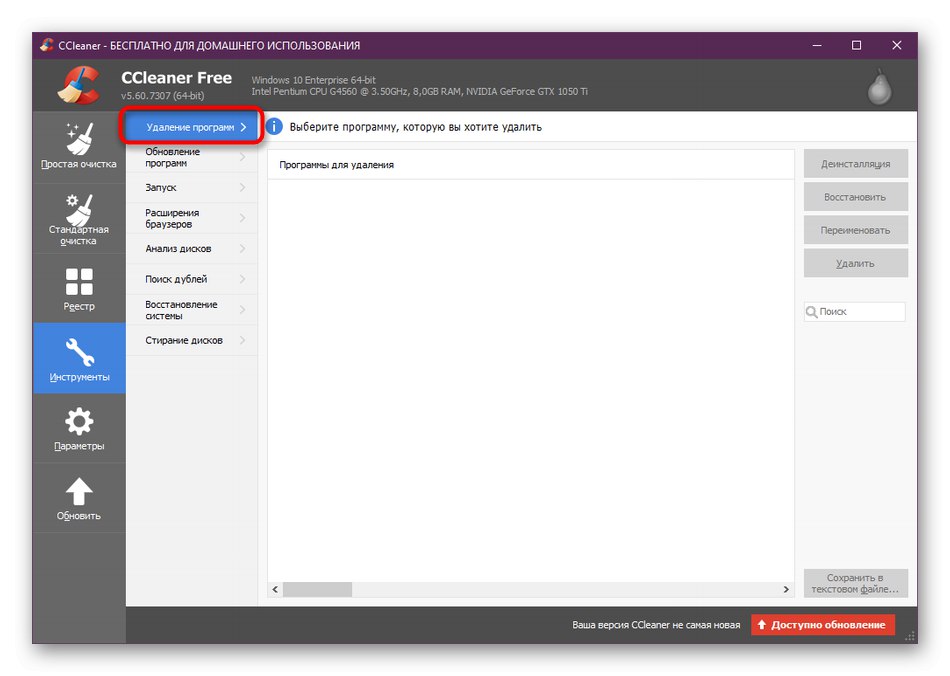Select Удаление программ menu item
Screen dimensions: 950x676
click(x=191, y=127)
